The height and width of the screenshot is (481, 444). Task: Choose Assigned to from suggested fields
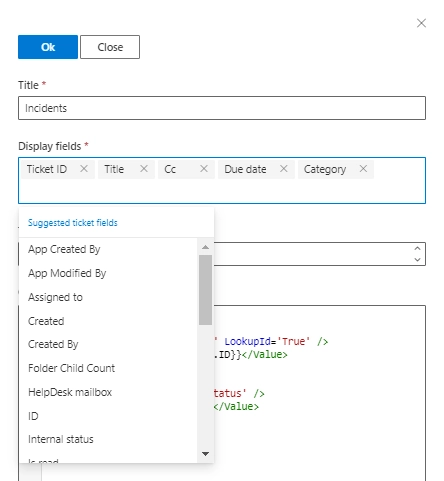(x=108, y=297)
